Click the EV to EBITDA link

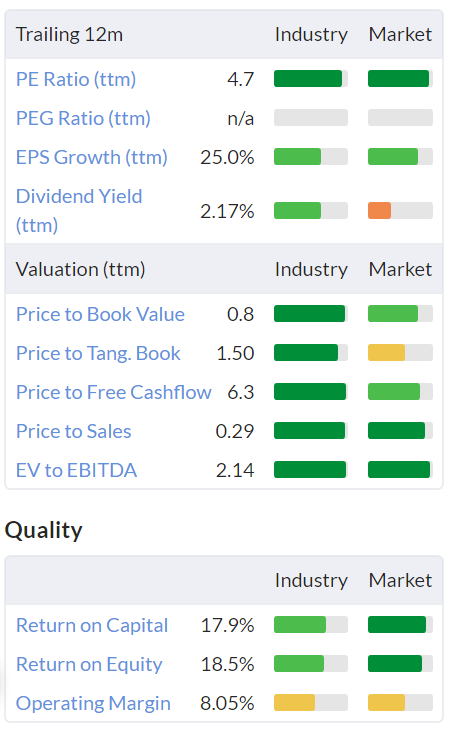(x=76, y=470)
